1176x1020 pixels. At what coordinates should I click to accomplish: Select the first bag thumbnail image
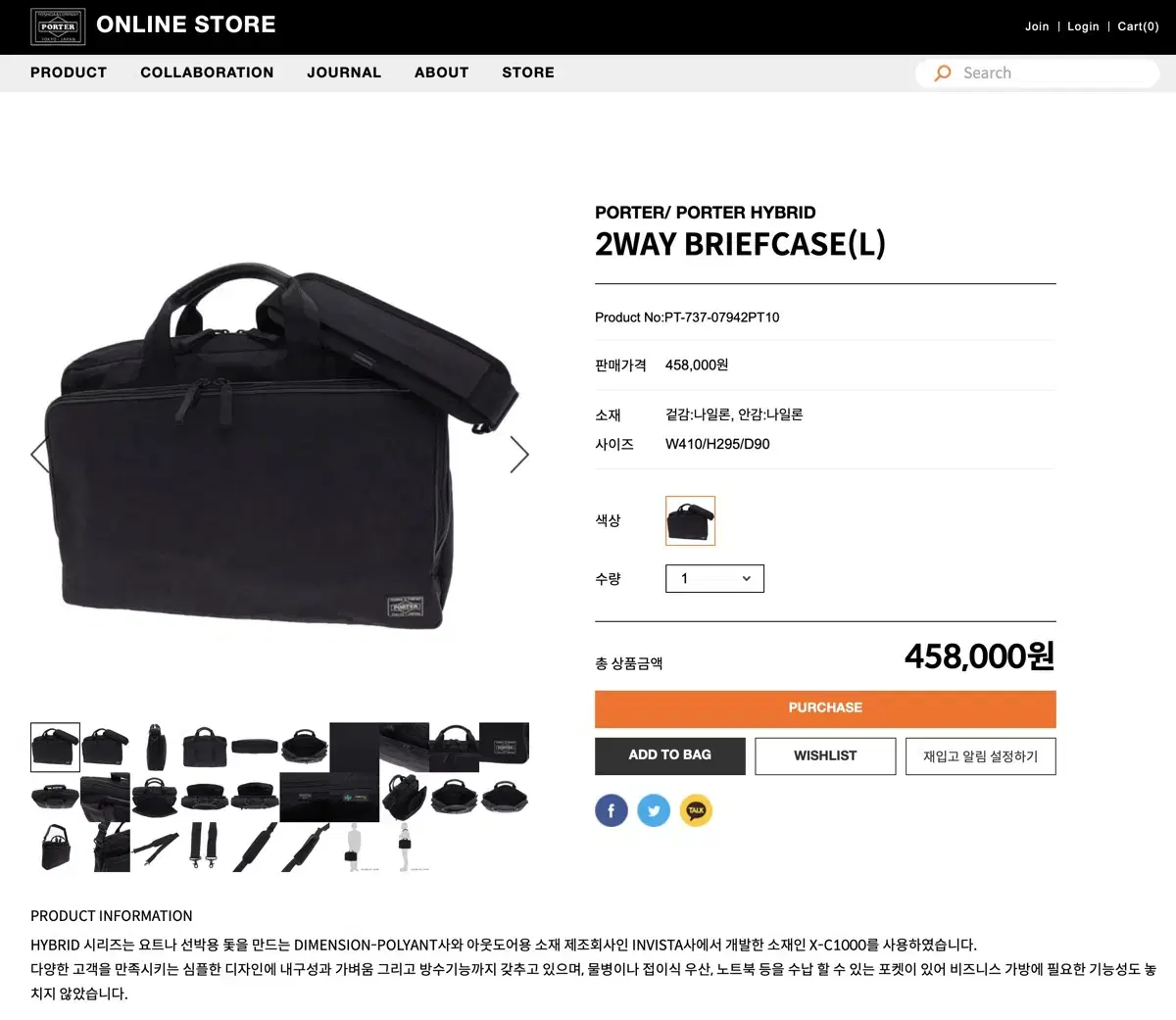55,748
